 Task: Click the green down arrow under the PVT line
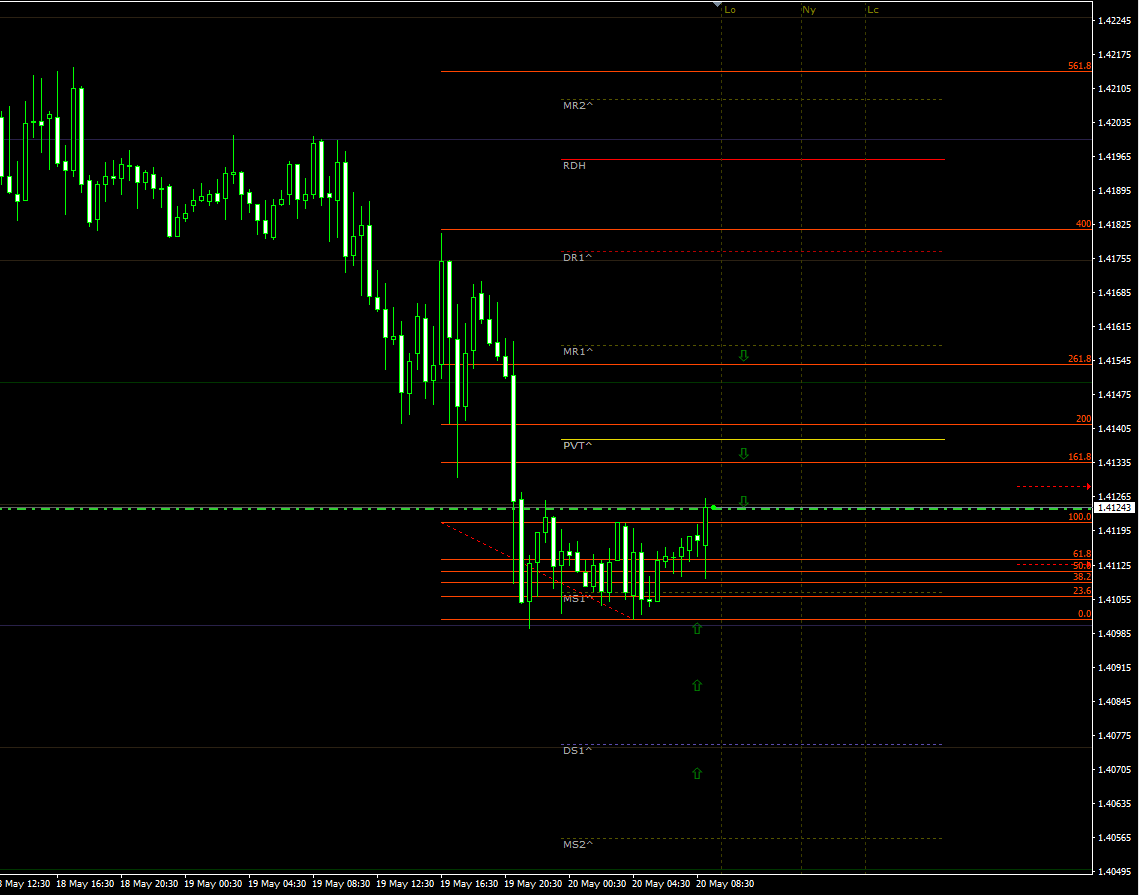743,453
